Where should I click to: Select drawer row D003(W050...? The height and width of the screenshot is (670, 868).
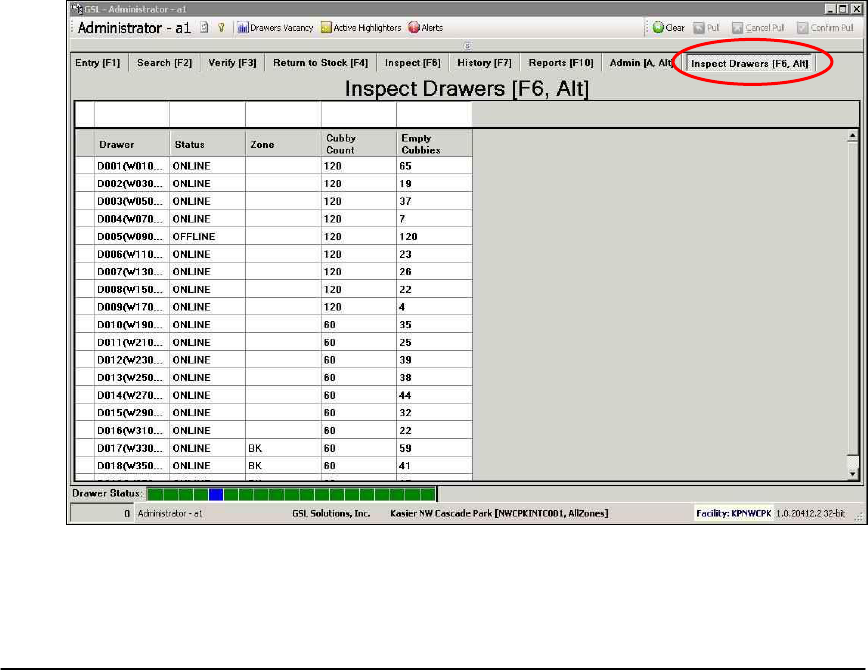(x=274, y=202)
